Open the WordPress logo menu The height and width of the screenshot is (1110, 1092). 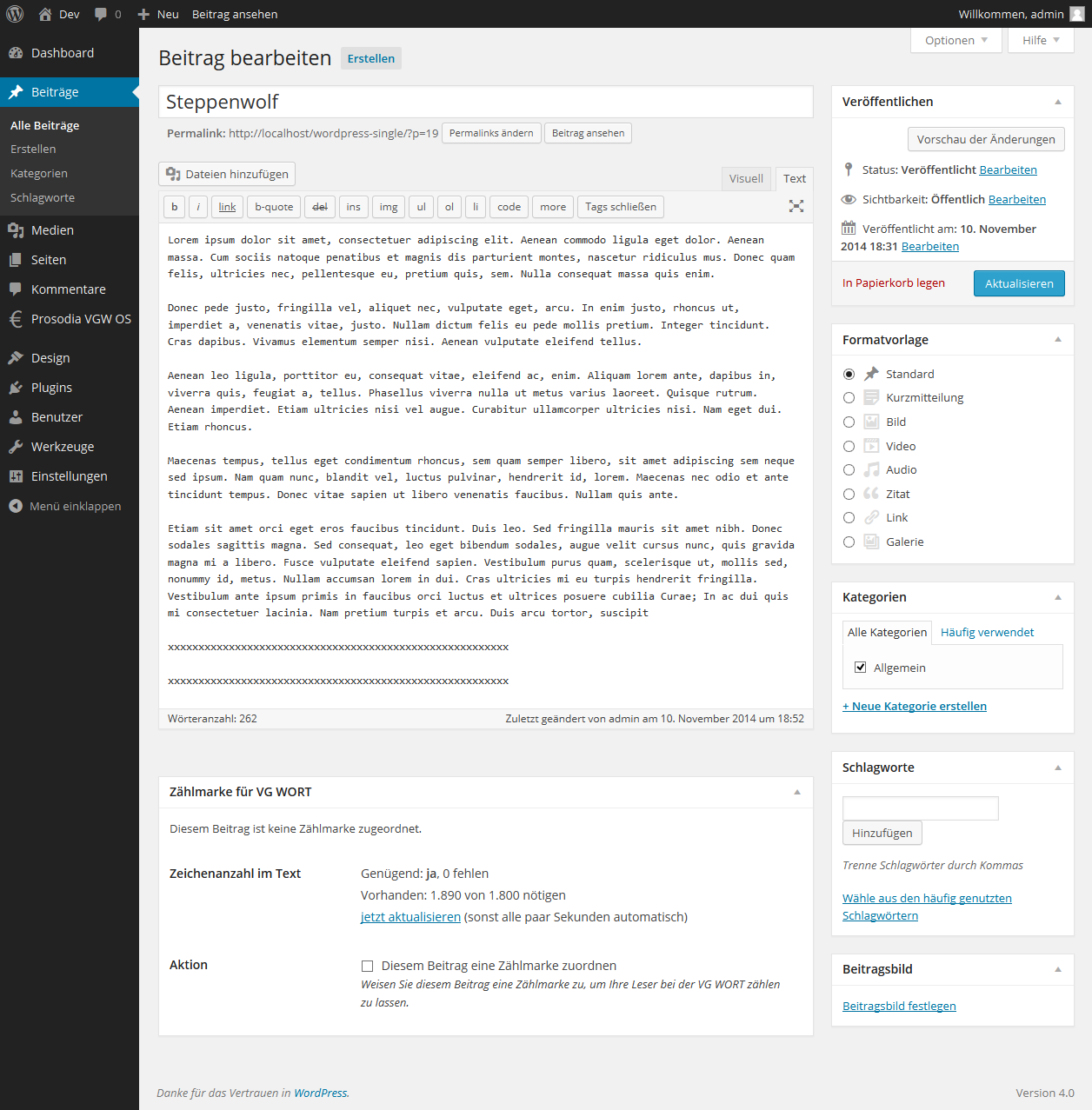(x=15, y=14)
